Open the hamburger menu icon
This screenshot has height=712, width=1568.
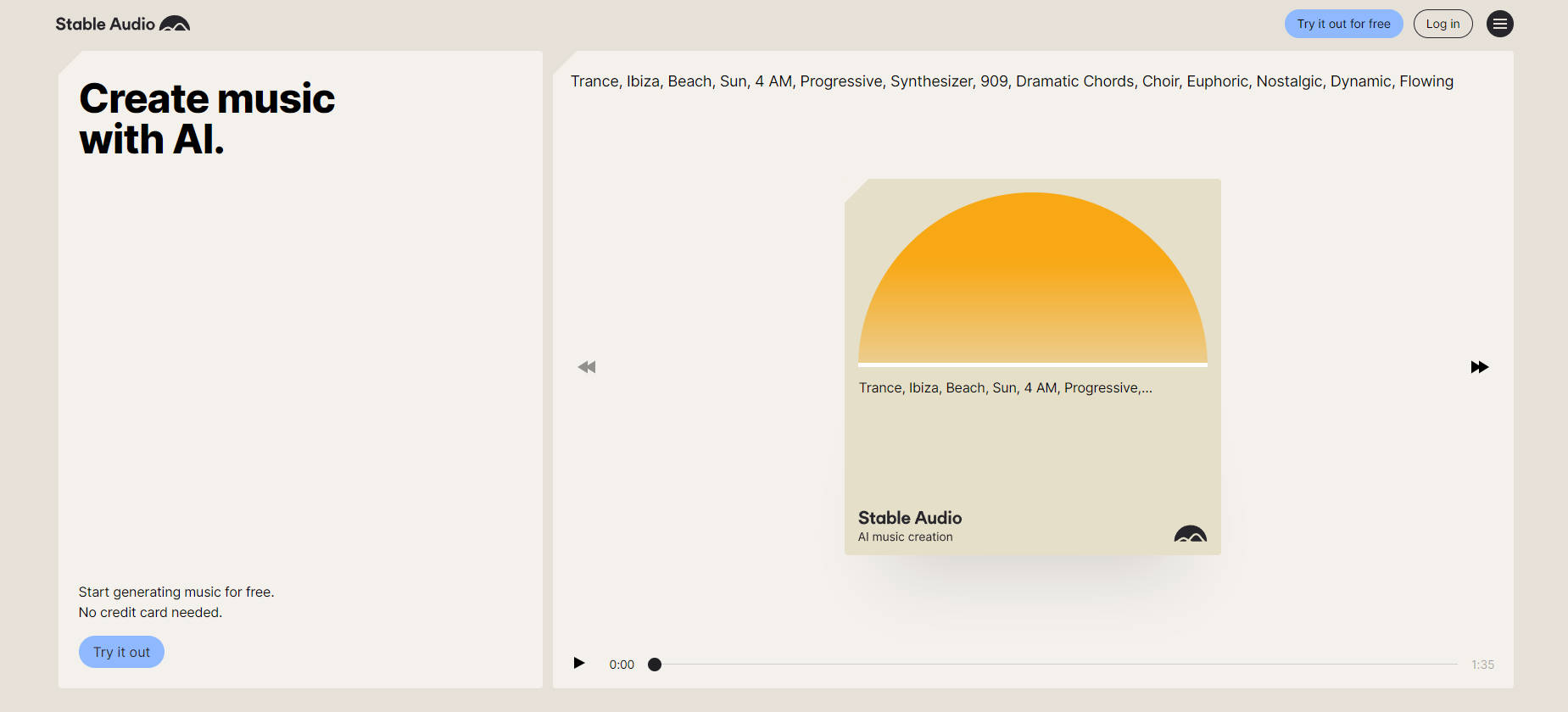click(x=1499, y=24)
